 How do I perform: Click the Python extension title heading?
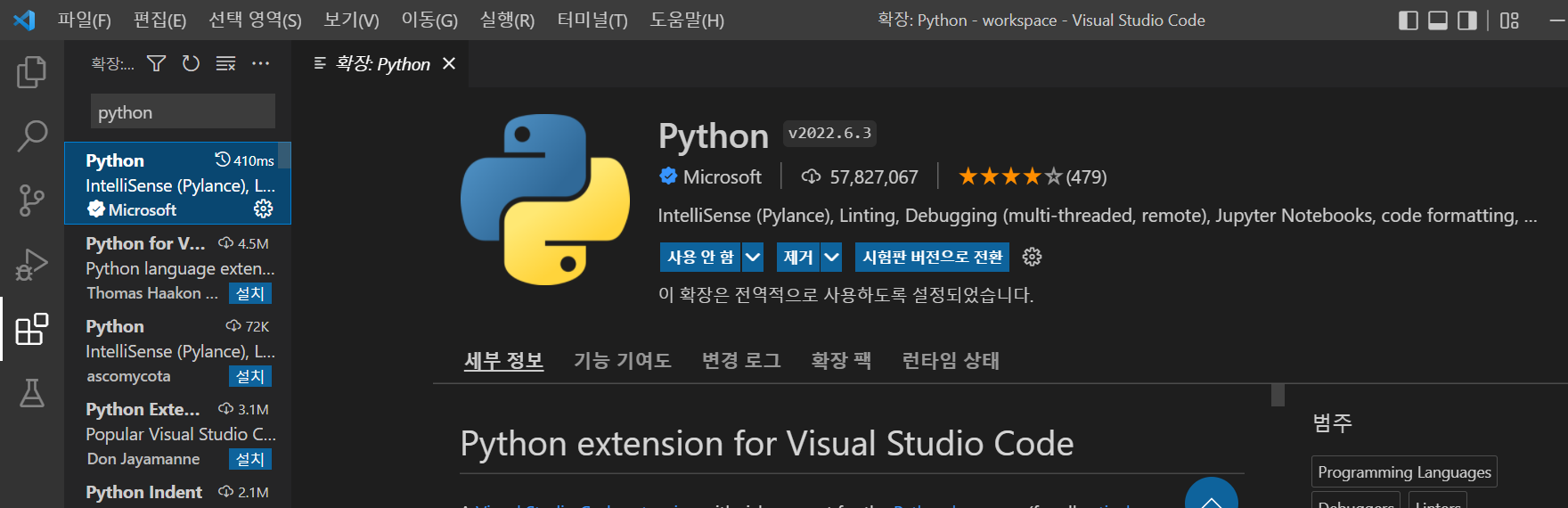pos(713,136)
